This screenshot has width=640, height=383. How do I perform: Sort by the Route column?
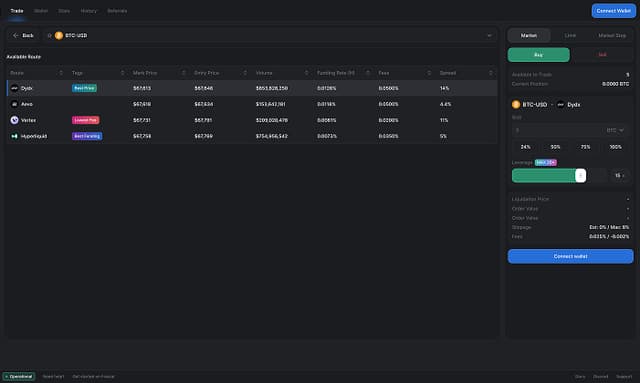click(x=61, y=73)
